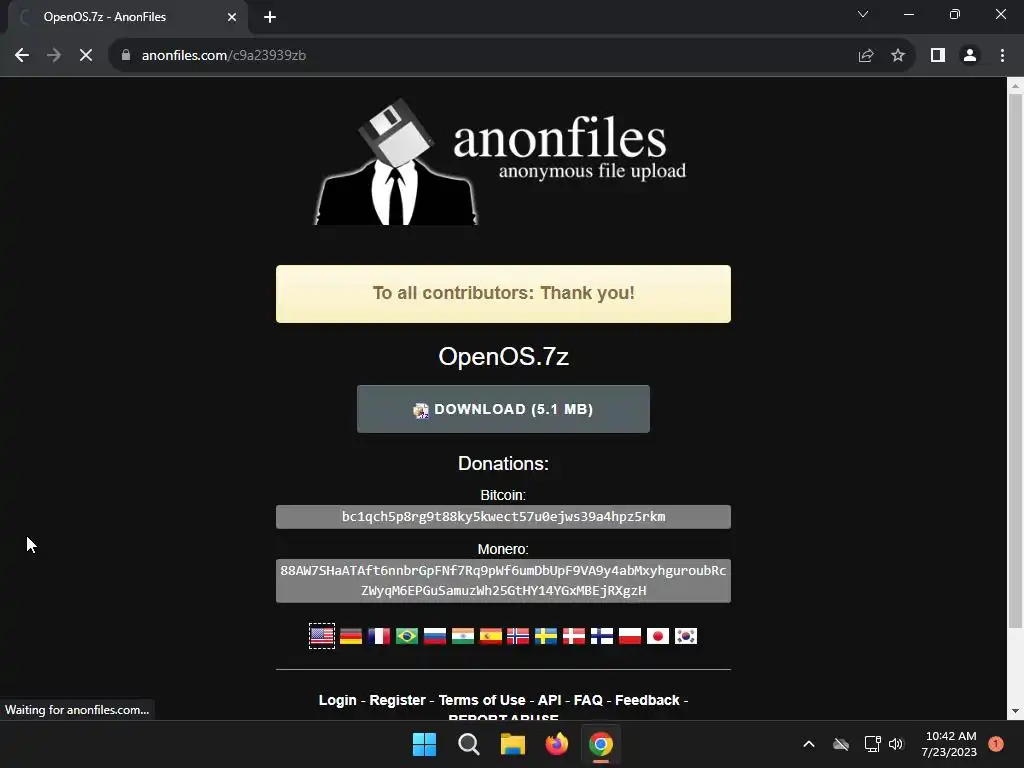Click the OpenOS.7z file name
Screen dimensions: 1024x768
(503, 357)
